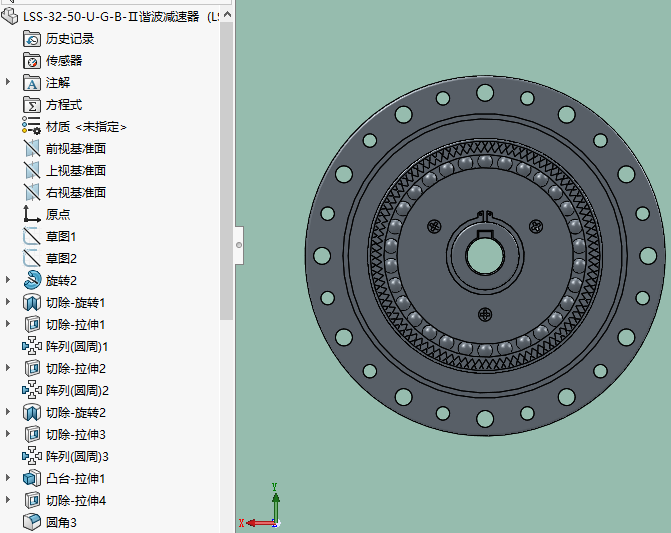Expand the 旋转2 feature
Image resolution: width=671 pixels, height=533 pixels.
click(x=8, y=279)
